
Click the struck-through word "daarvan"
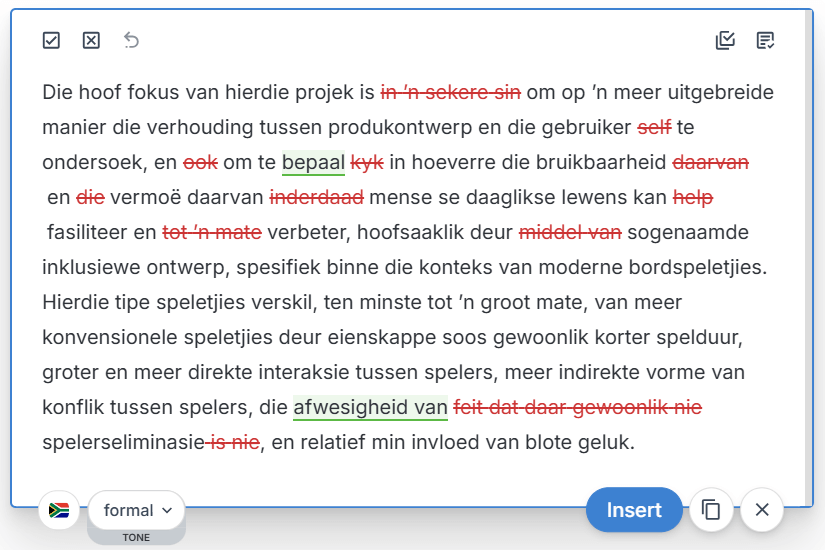coord(710,162)
